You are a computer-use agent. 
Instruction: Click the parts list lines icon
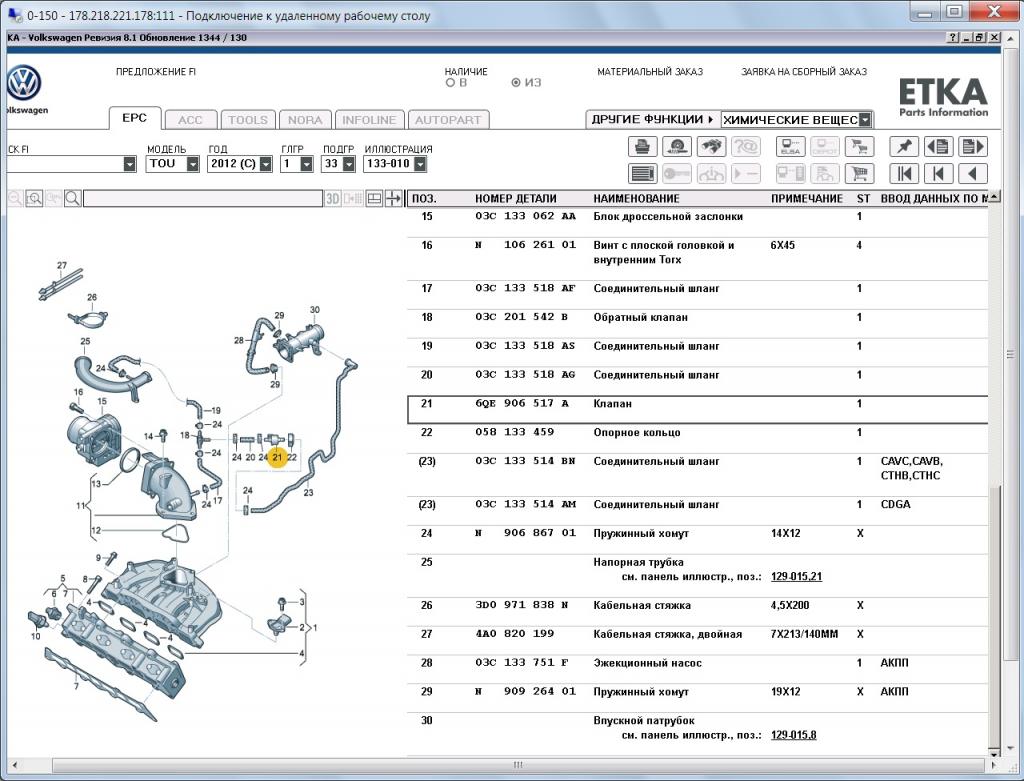click(643, 174)
